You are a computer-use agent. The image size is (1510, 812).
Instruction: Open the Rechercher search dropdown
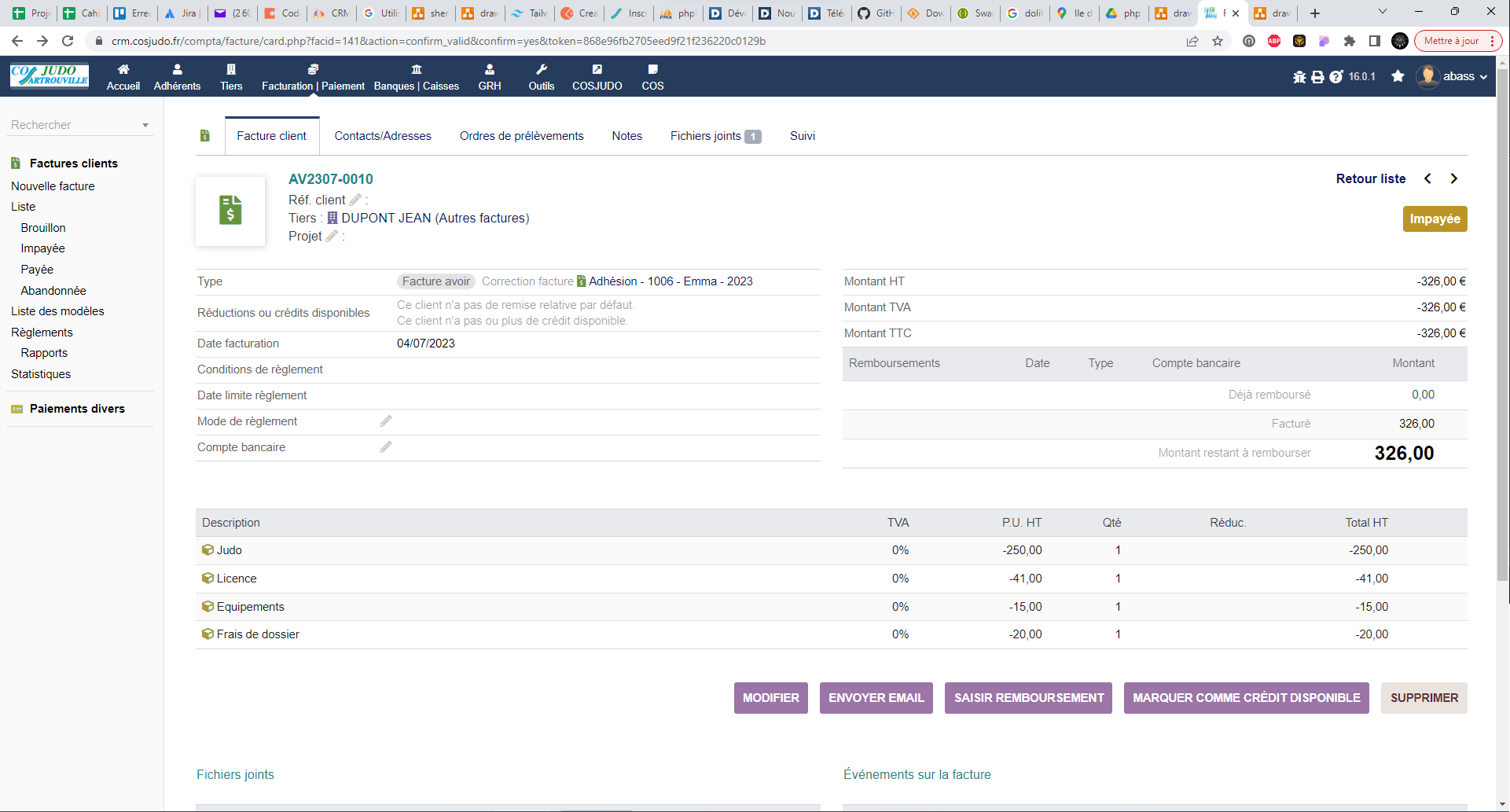click(79, 125)
